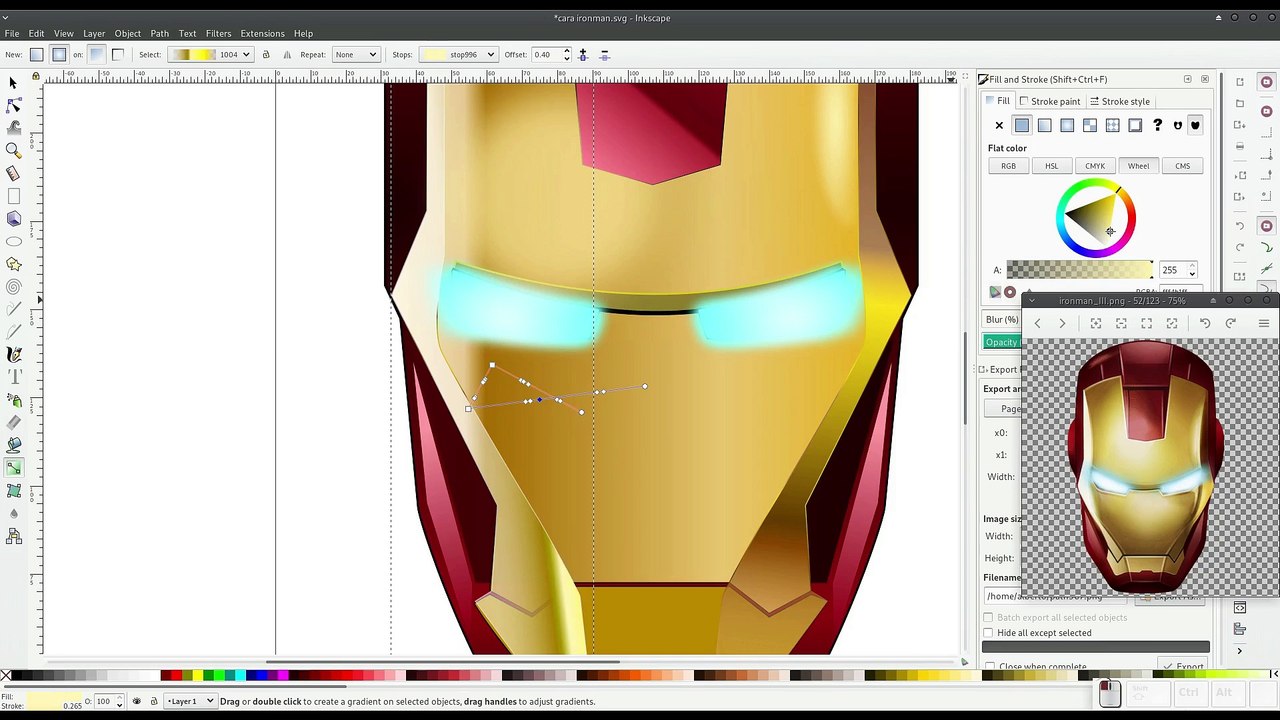Select the Mesh gradient tool

pyautogui.click(x=13, y=491)
